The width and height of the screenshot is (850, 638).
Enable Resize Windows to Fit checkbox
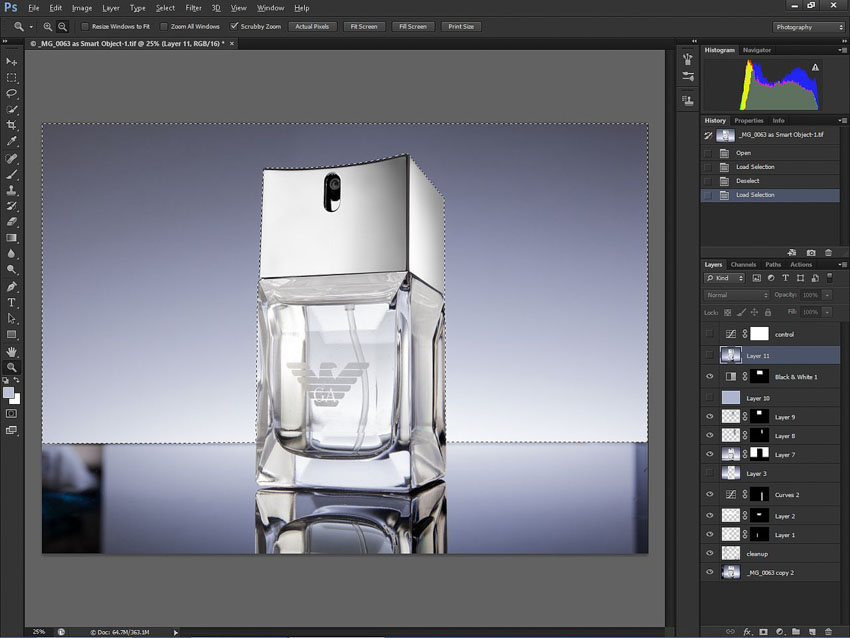(x=85, y=27)
